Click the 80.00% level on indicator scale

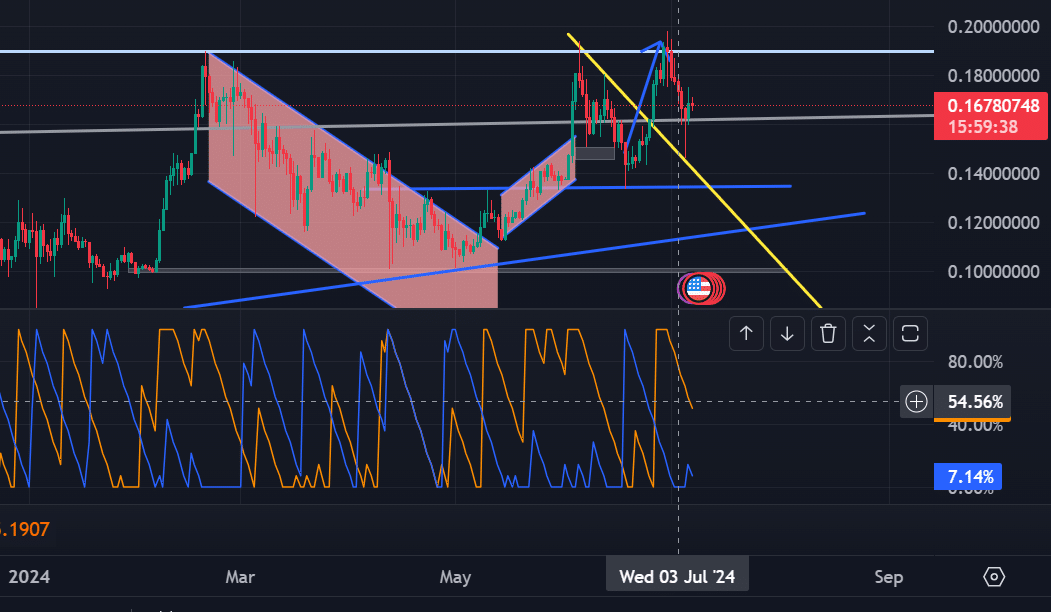click(974, 362)
